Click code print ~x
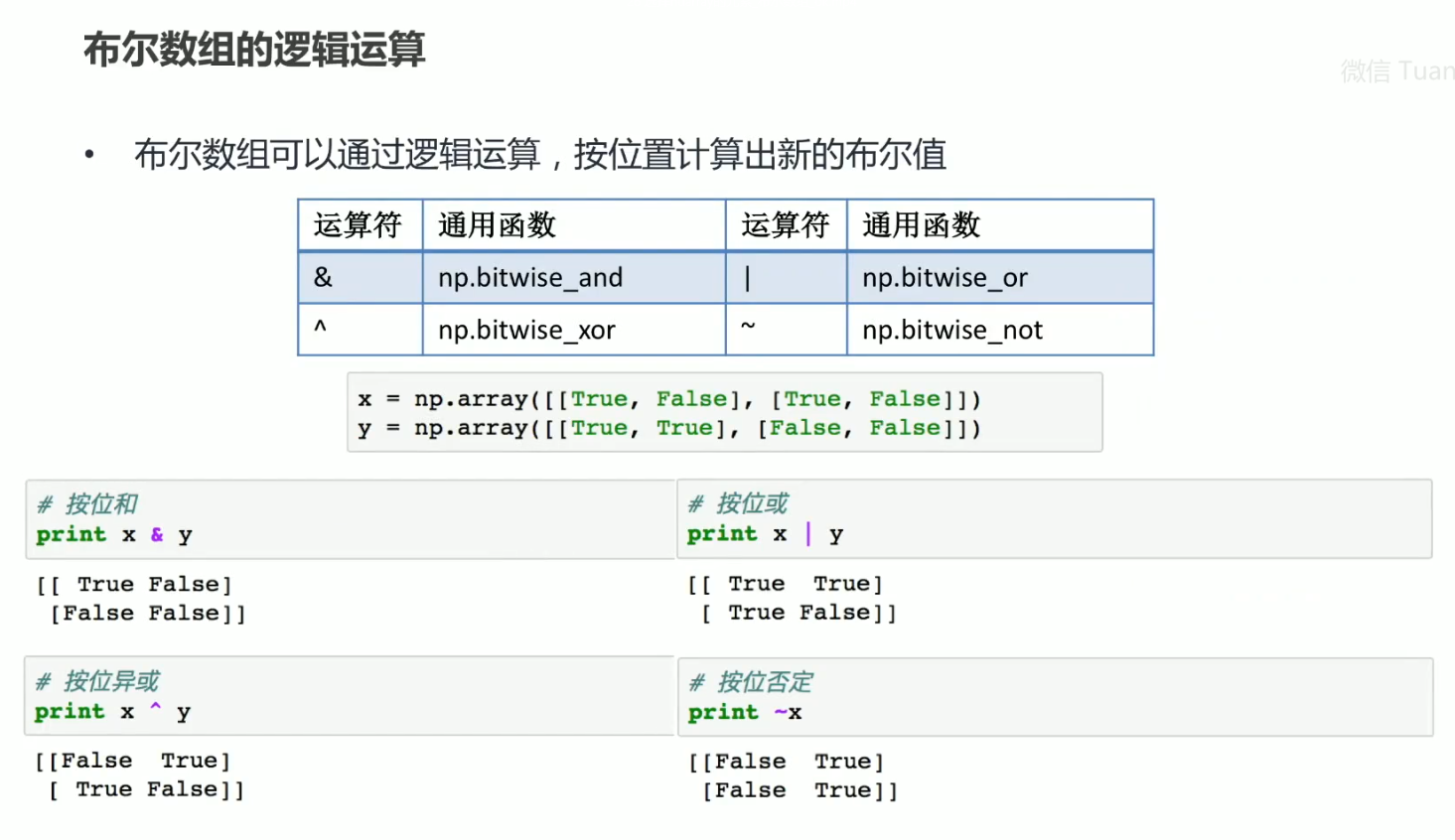 click(x=745, y=713)
